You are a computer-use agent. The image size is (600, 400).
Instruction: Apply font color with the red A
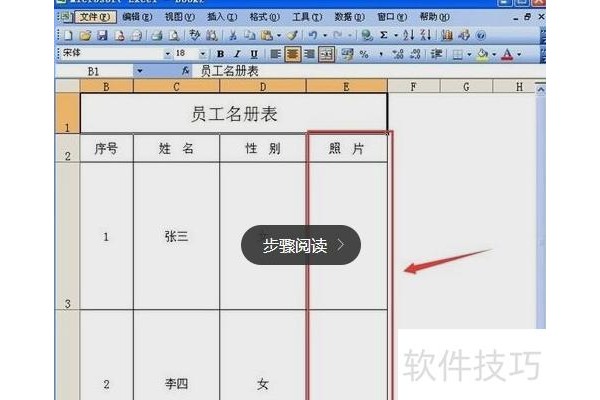(x=507, y=55)
